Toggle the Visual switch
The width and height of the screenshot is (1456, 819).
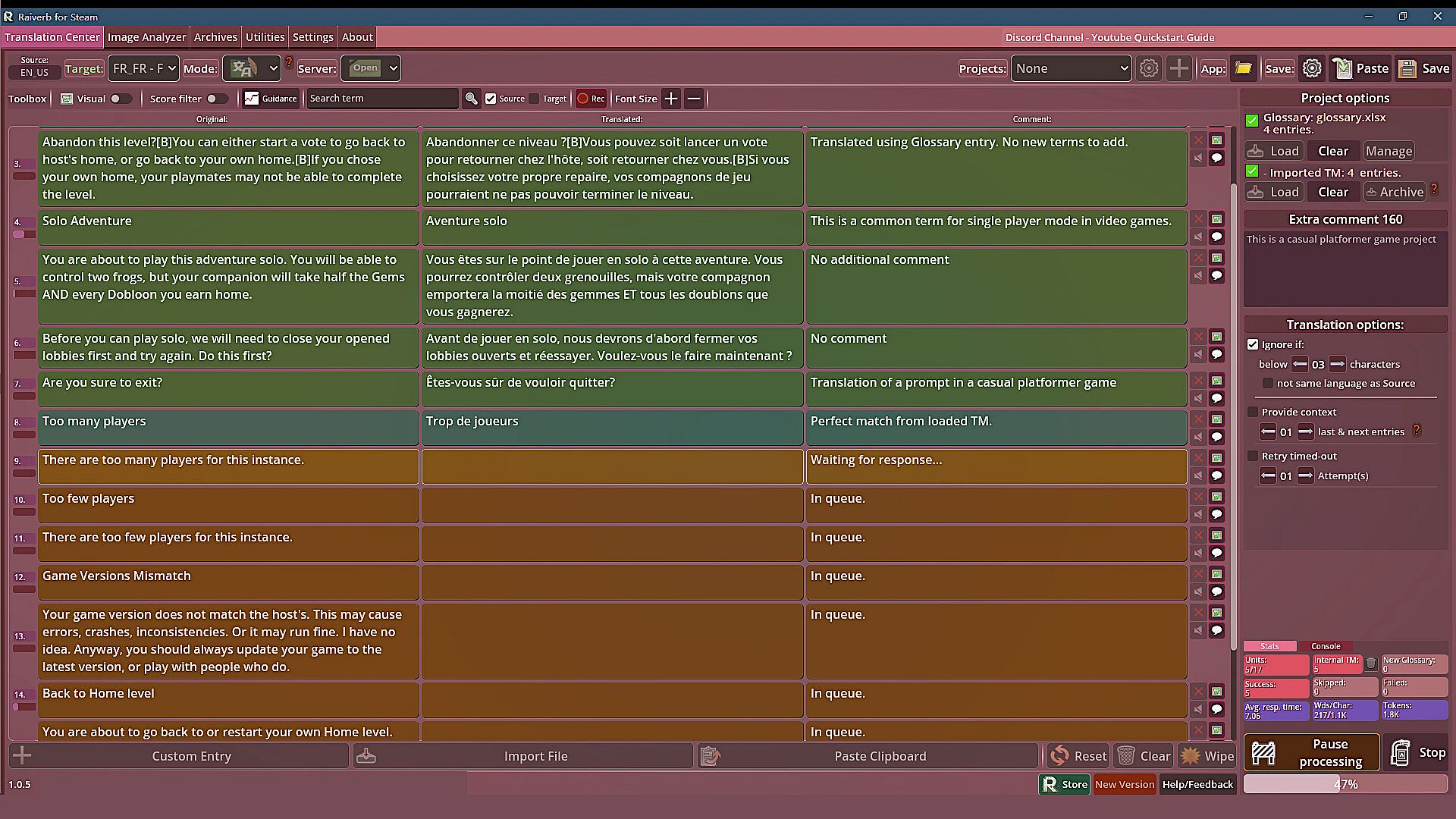click(x=120, y=99)
